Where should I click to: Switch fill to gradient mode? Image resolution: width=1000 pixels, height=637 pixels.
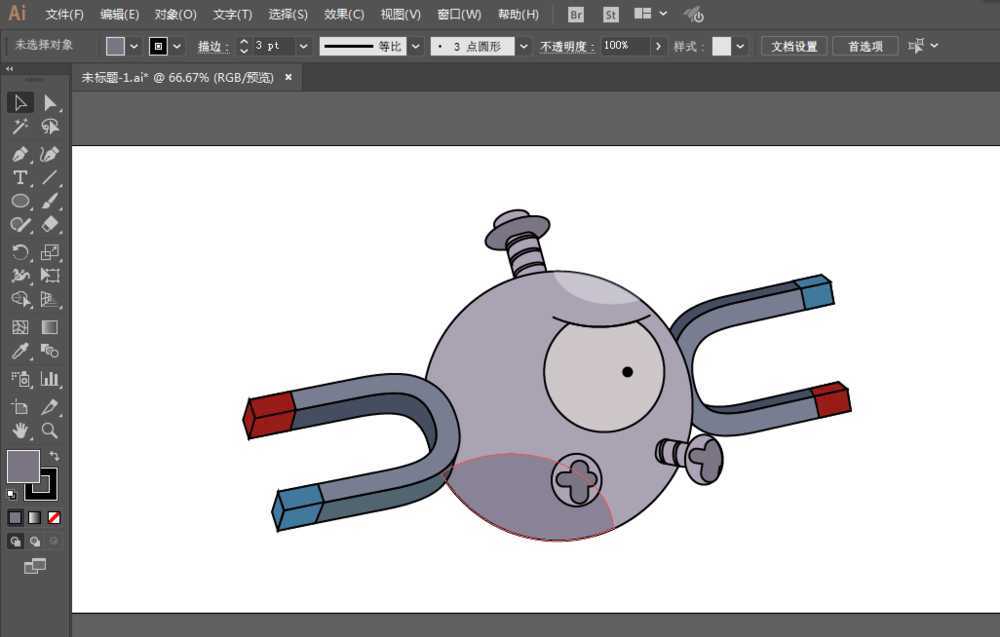[36, 517]
